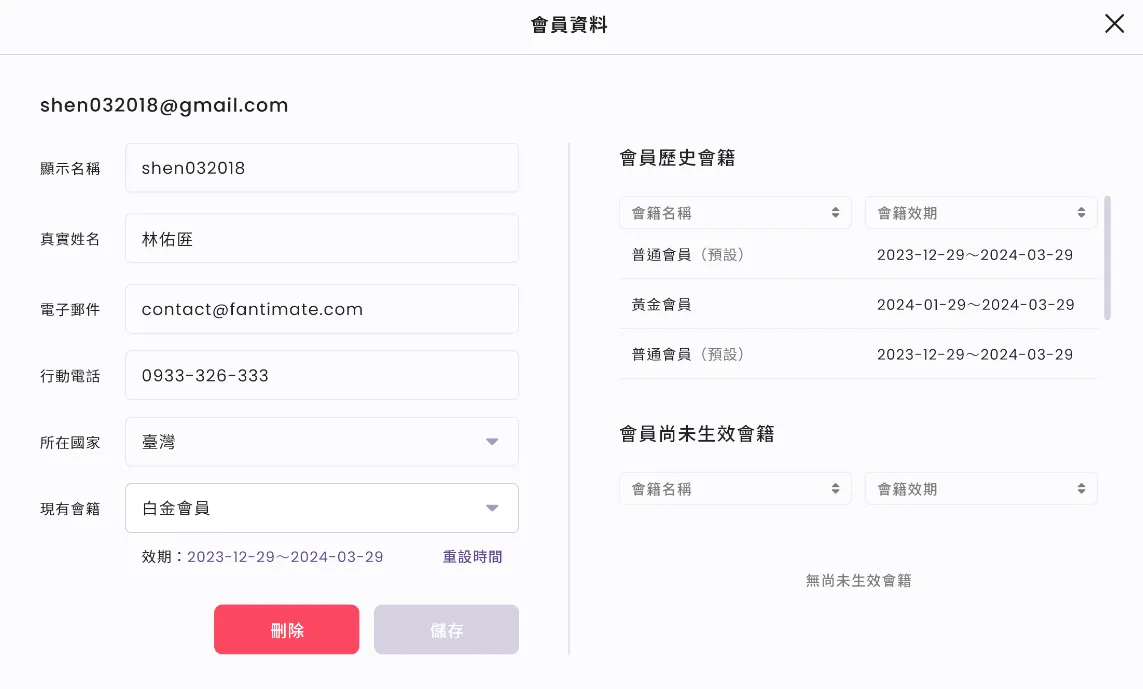The image size is (1143, 689).
Task: Click the 顯示名稱 input field
Action: pyautogui.click(x=321, y=168)
